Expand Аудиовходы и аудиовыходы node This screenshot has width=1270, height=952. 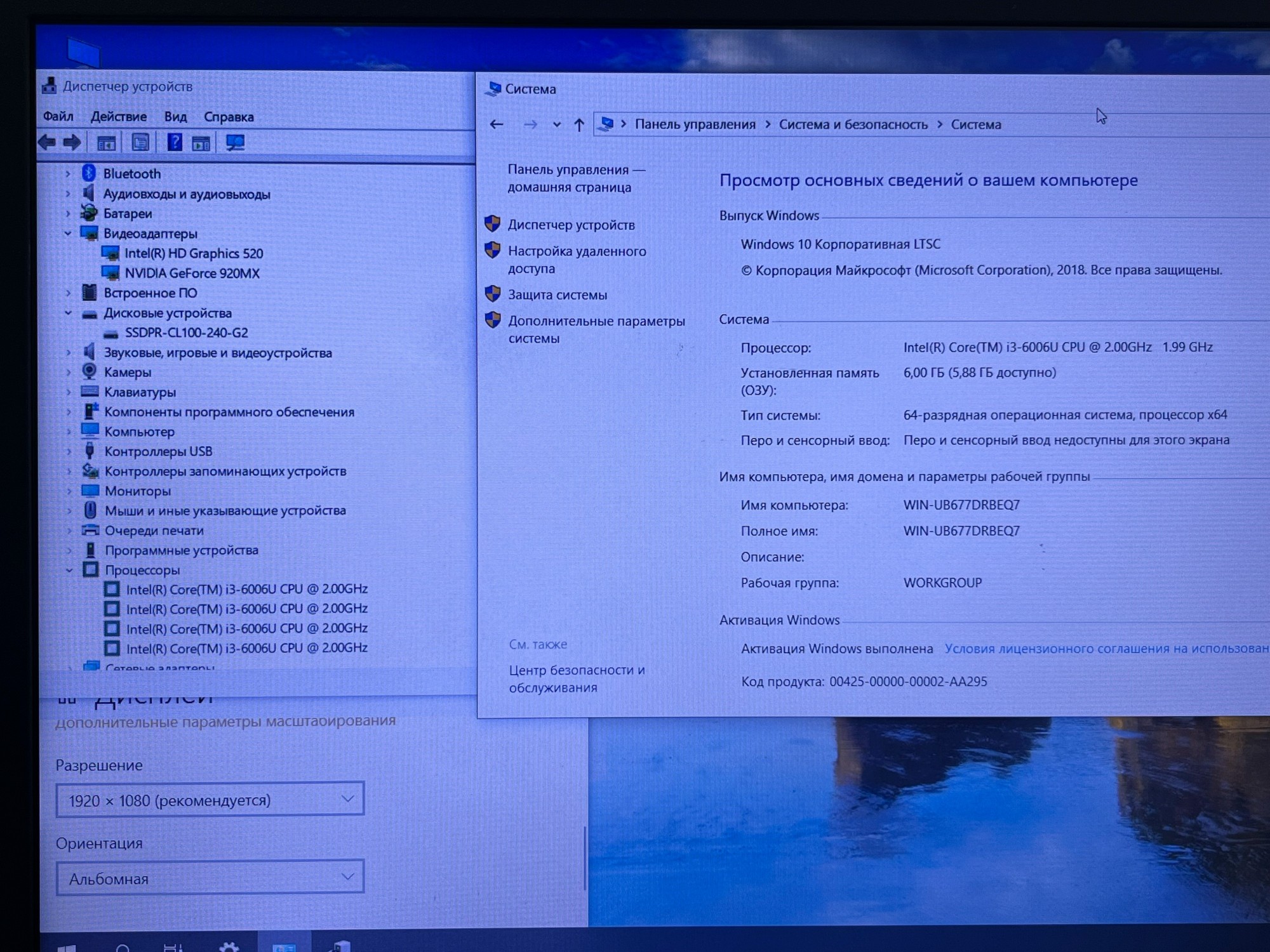point(67,194)
